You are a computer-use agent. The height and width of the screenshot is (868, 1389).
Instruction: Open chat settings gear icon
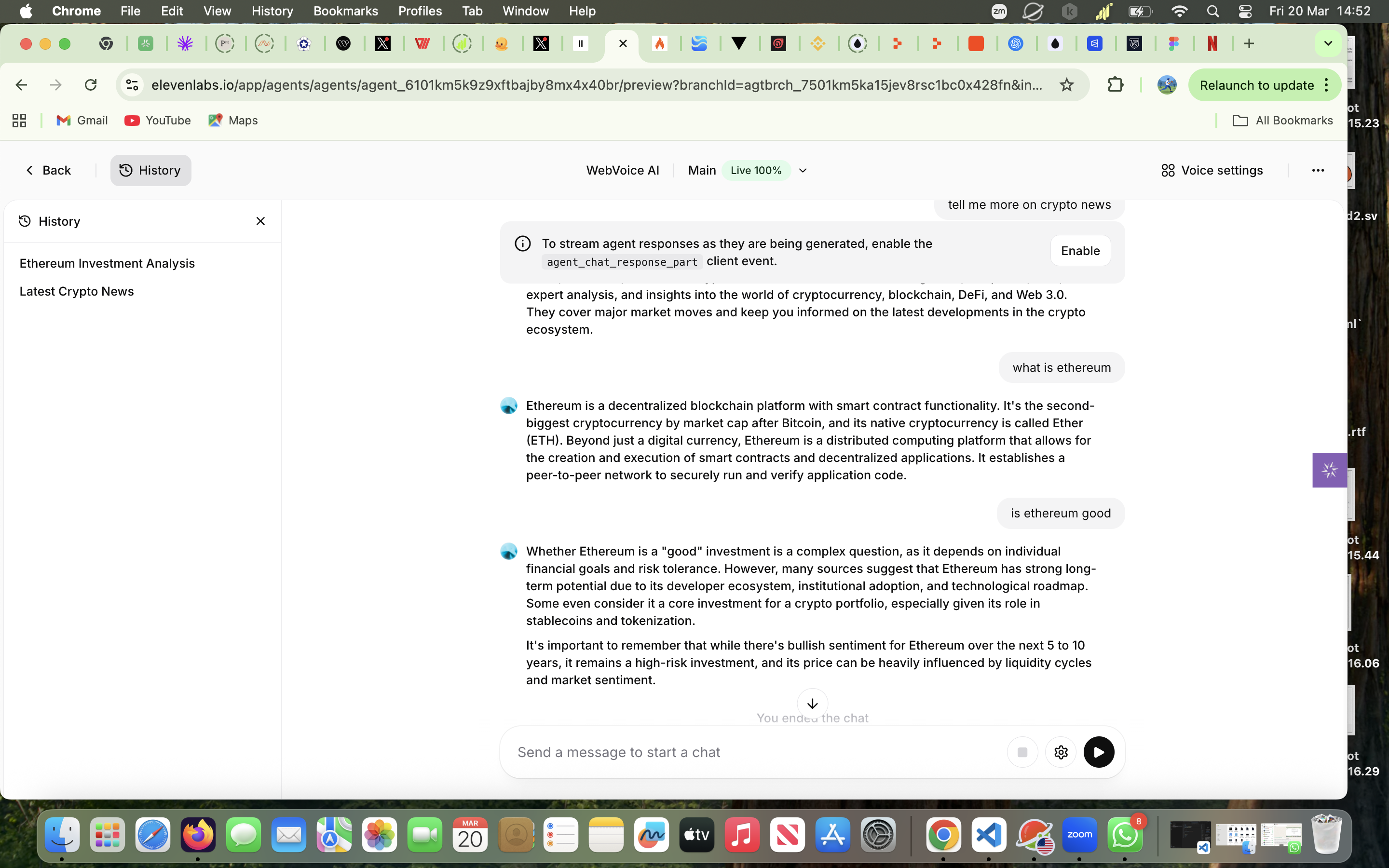point(1060,752)
